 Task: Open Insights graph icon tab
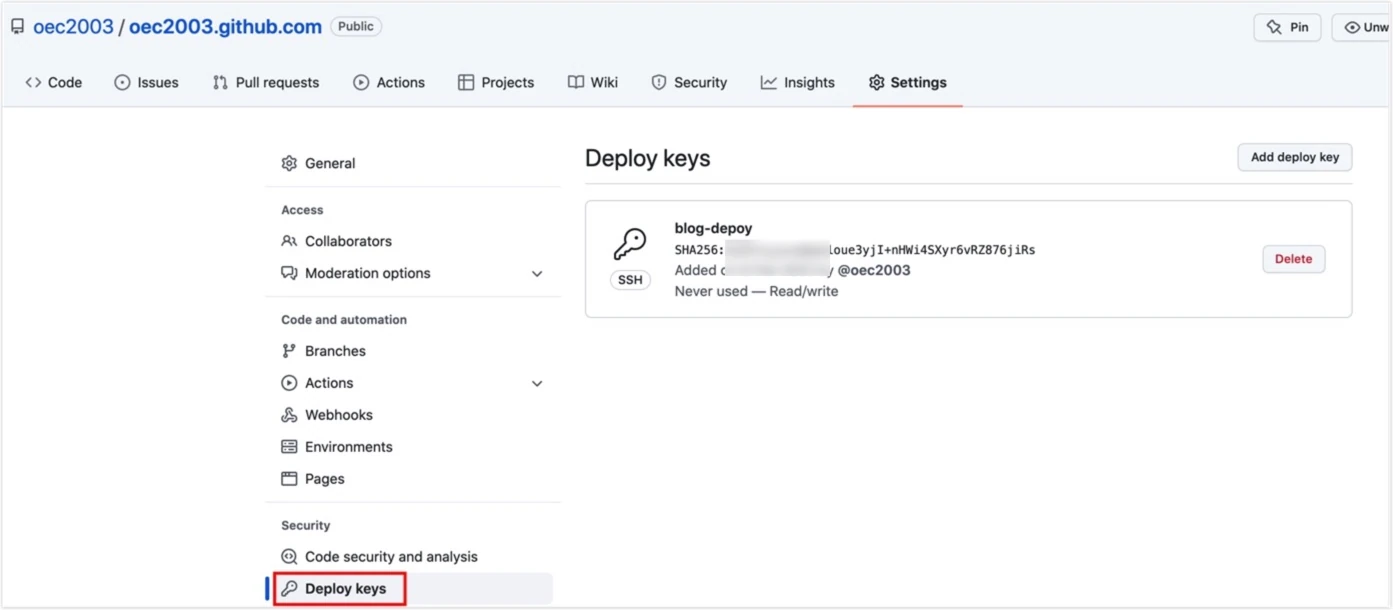click(768, 83)
